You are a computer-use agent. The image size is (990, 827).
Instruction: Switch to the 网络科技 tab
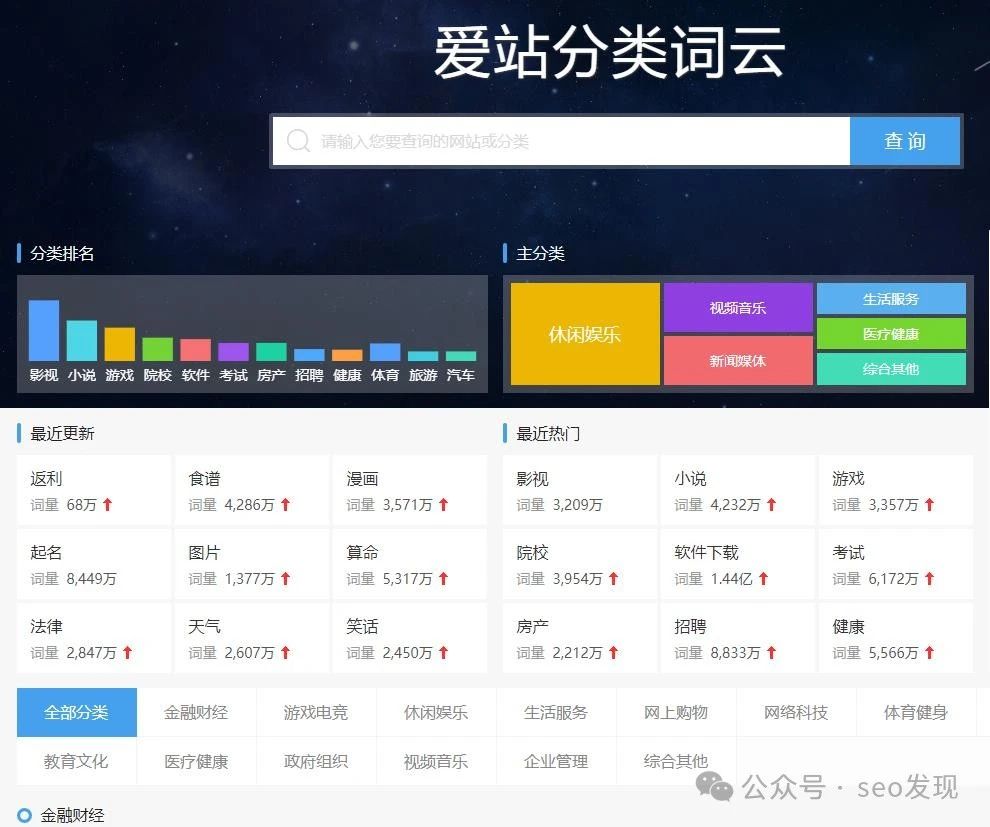point(796,712)
